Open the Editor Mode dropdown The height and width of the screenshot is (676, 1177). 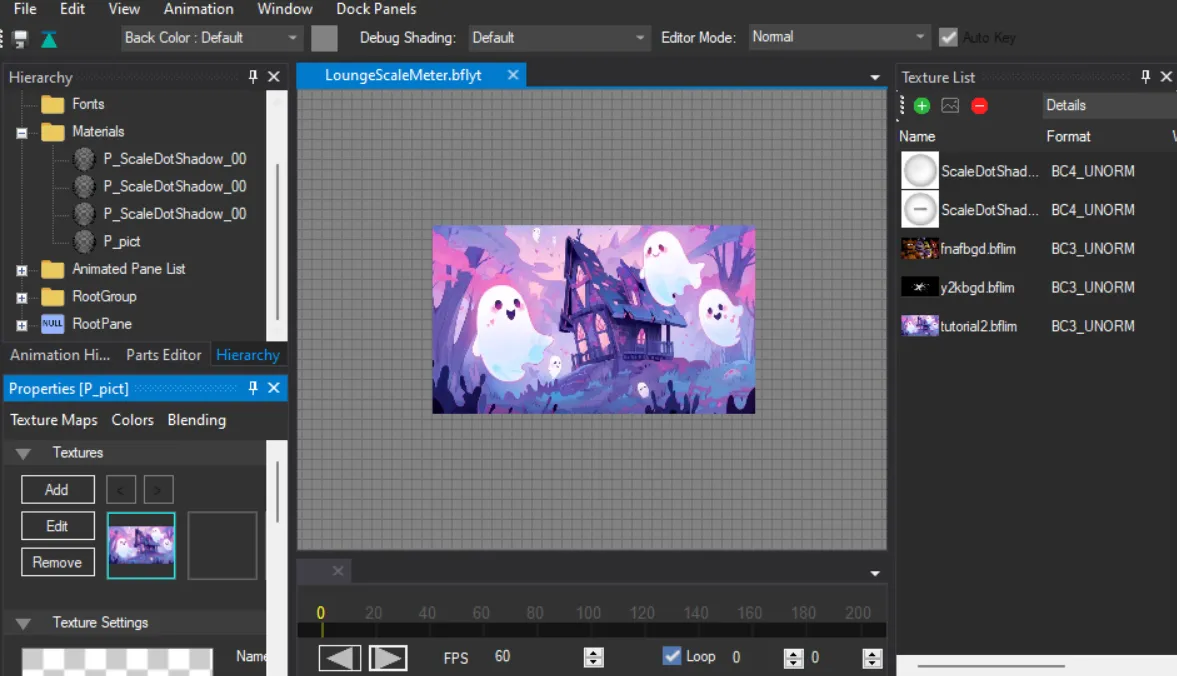click(840, 37)
